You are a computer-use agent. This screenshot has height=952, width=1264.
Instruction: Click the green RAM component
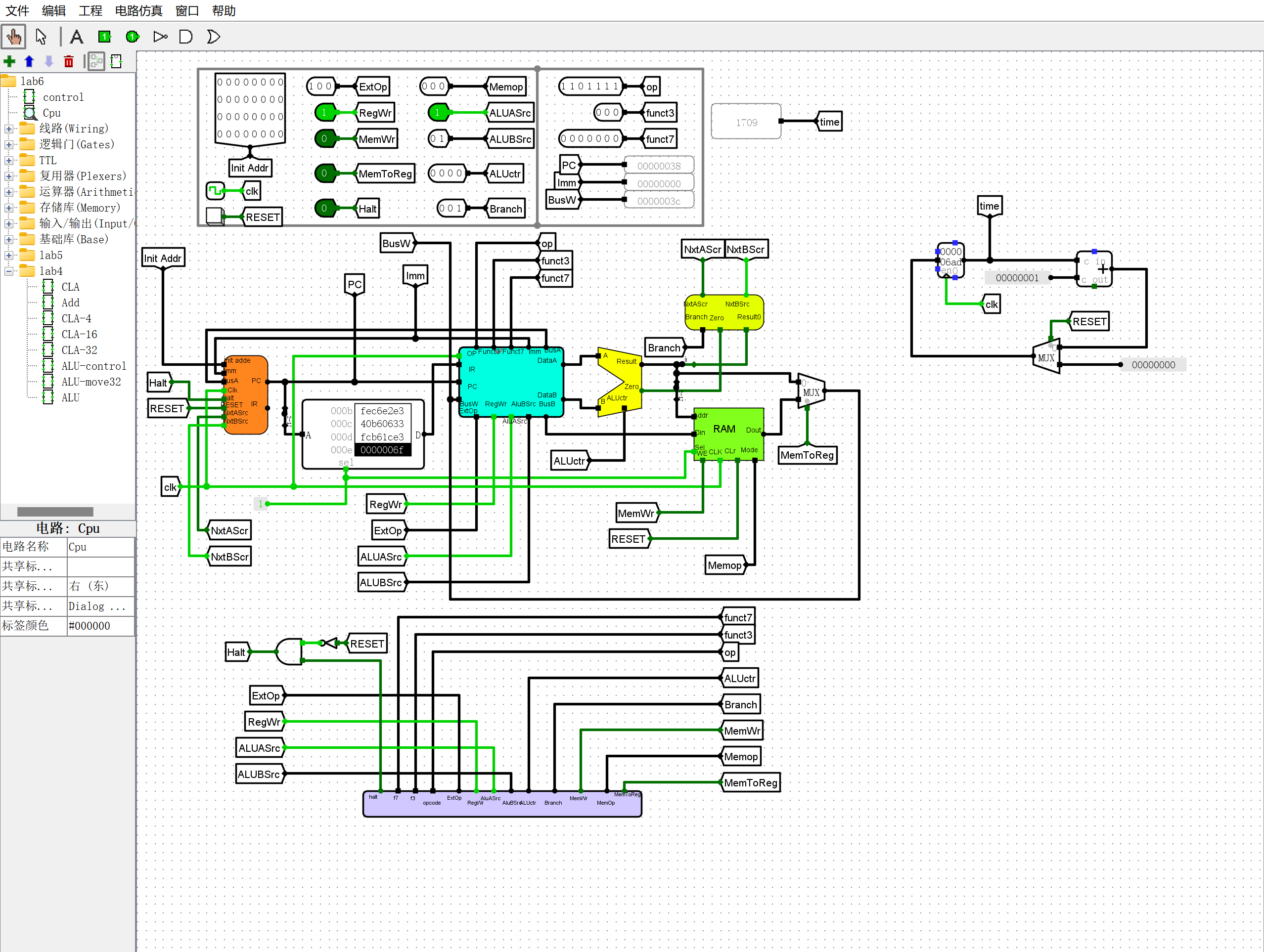pyautogui.click(x=728, y=433)
